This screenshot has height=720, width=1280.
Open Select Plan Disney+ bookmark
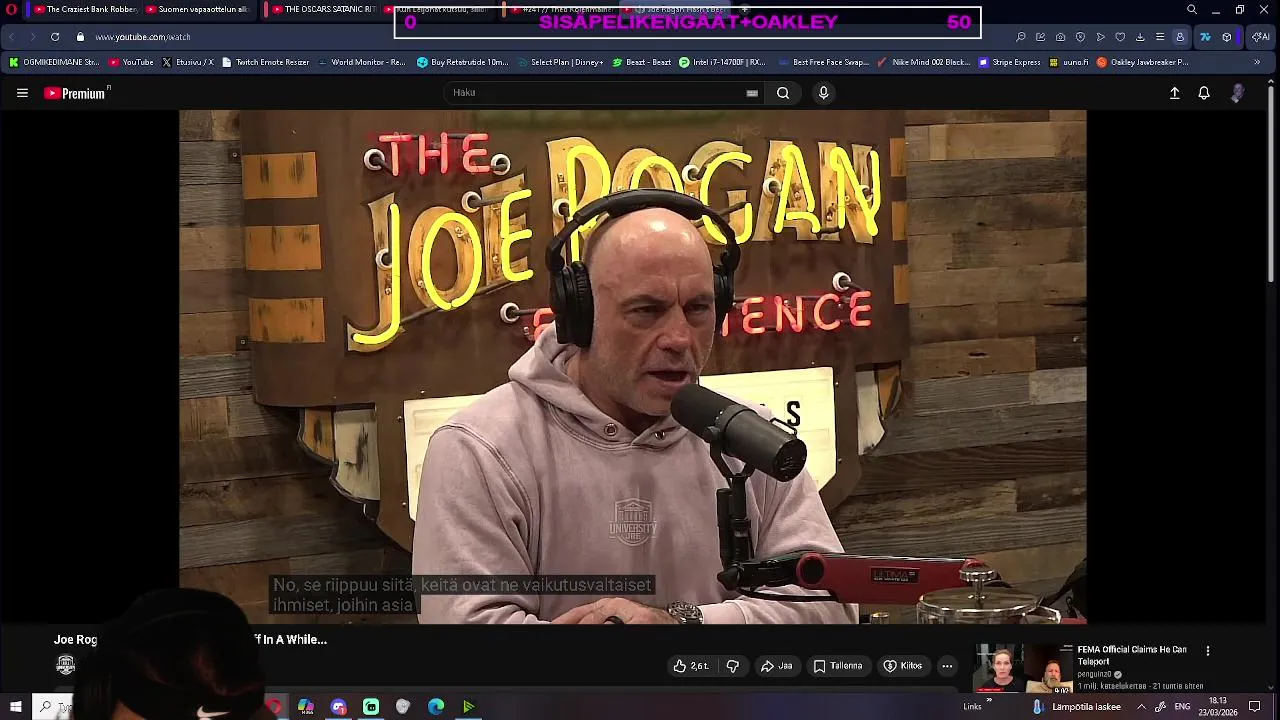[560, 62]
